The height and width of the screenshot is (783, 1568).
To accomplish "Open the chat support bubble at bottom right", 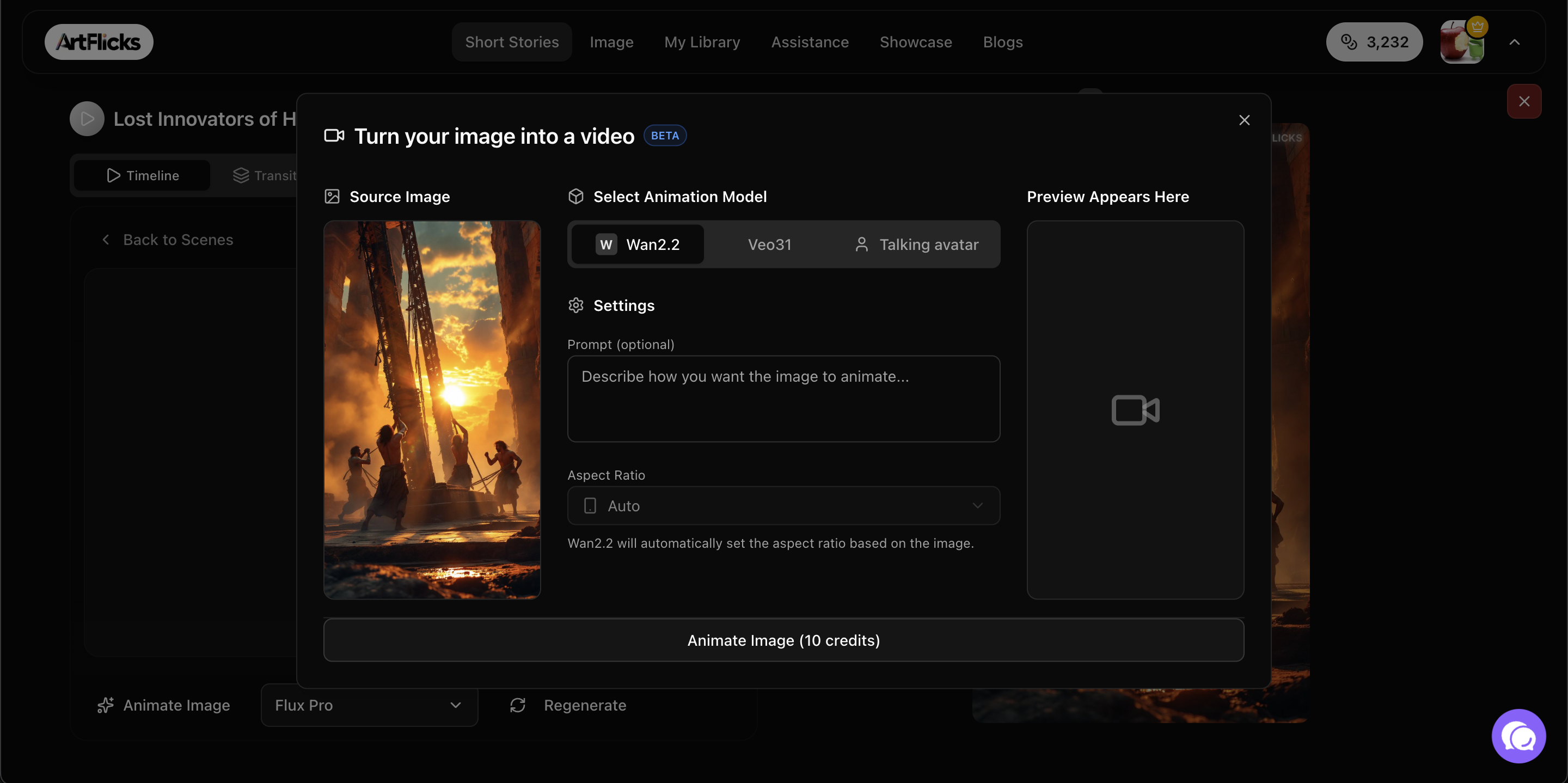I will coord(1518,736).
